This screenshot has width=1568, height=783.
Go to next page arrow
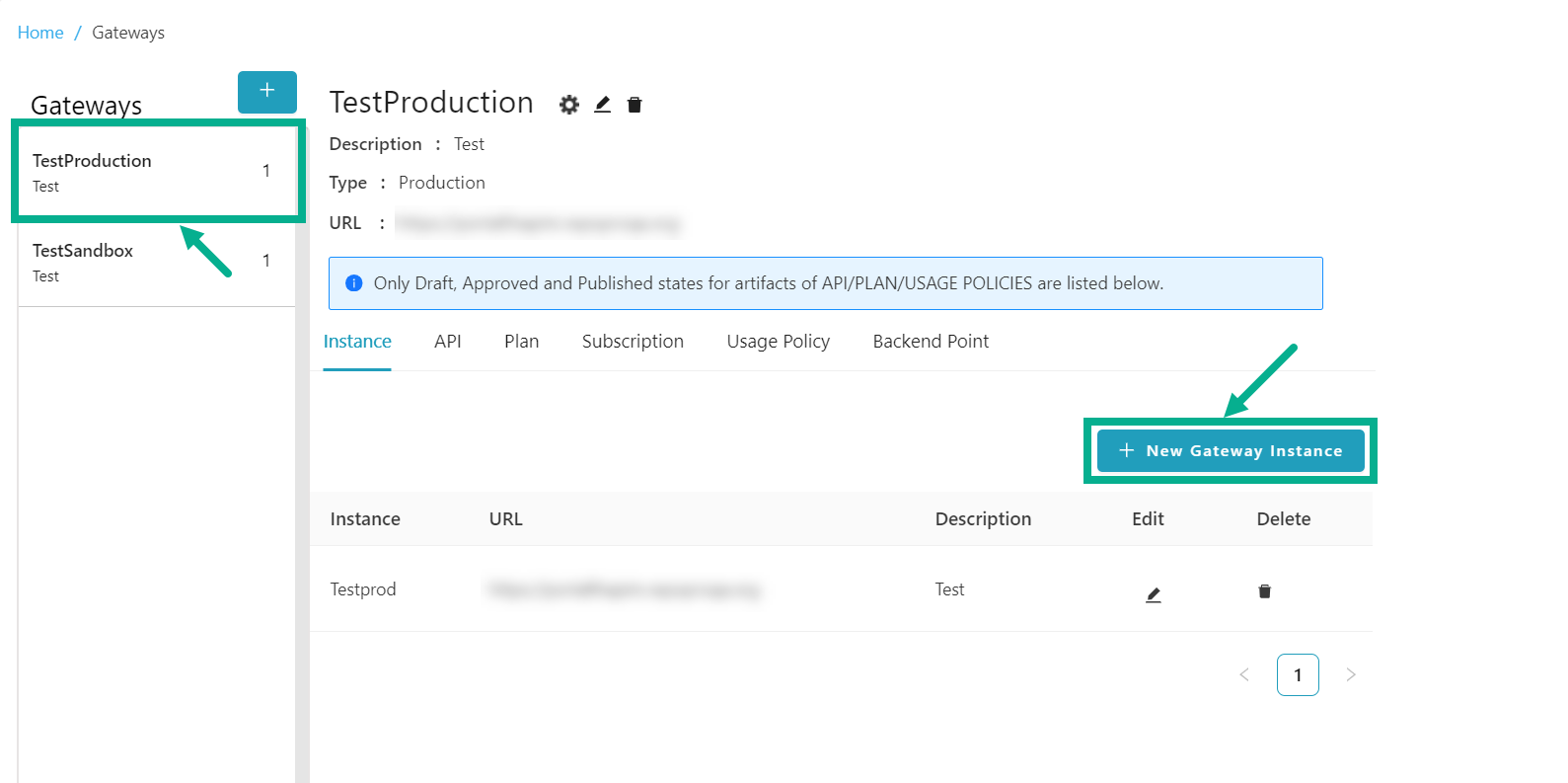pos(1351,675)
